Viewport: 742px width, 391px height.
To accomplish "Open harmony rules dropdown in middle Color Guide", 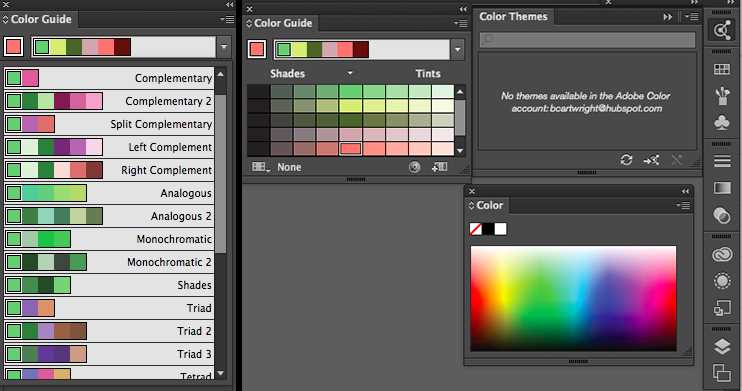I will click(x=457, y=49).
